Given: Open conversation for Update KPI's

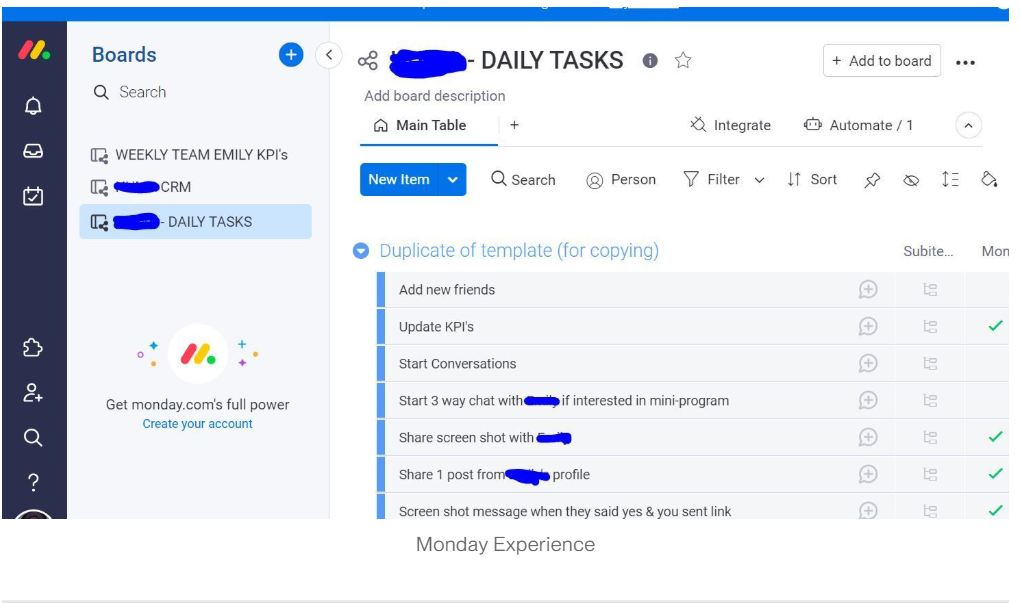Looking at the screenshot, I should pyautogui.click(x=868, y=327).
